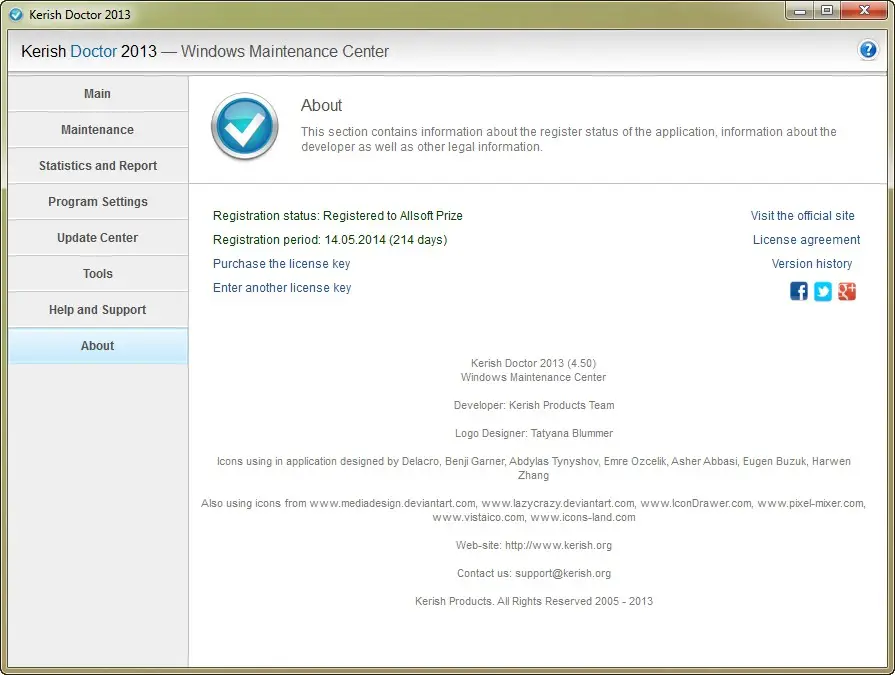The image size is (895, 675).
Task: Click the Registration period 14.05.2014 text
Action: (x=330, y=240)
